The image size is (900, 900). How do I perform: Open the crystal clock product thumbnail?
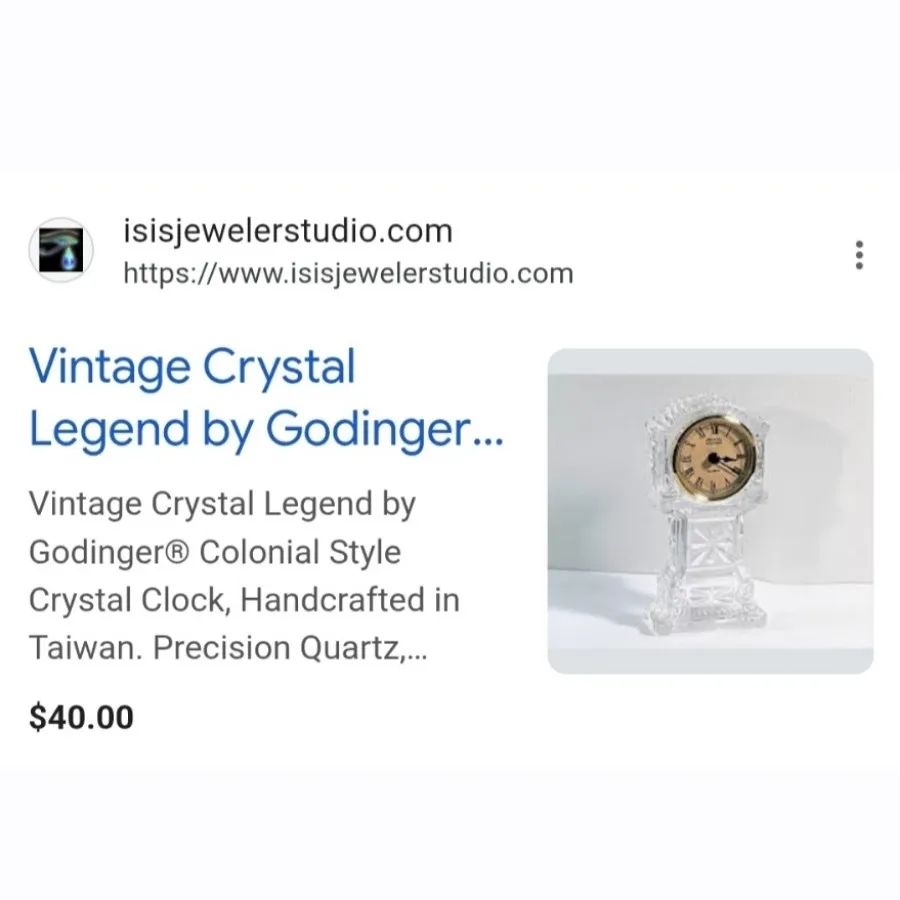(711, 511)
